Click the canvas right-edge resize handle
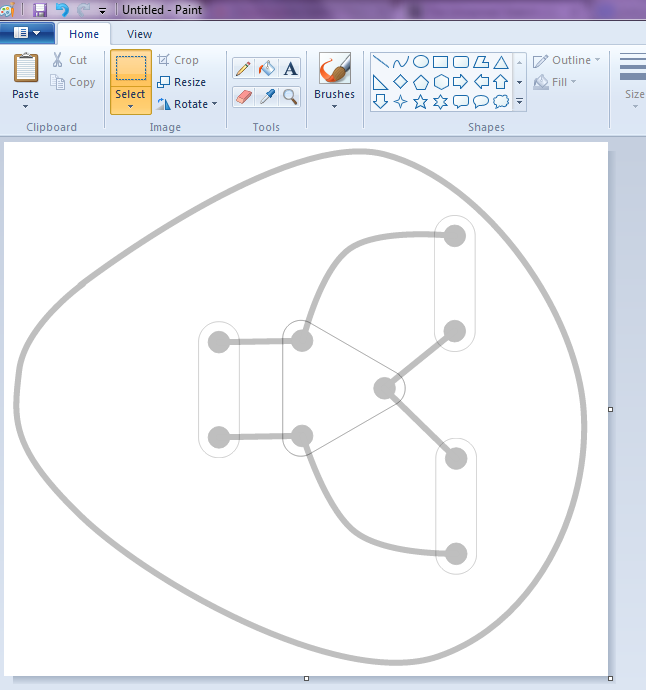646x690 pixels. click(x=610, y=409)
